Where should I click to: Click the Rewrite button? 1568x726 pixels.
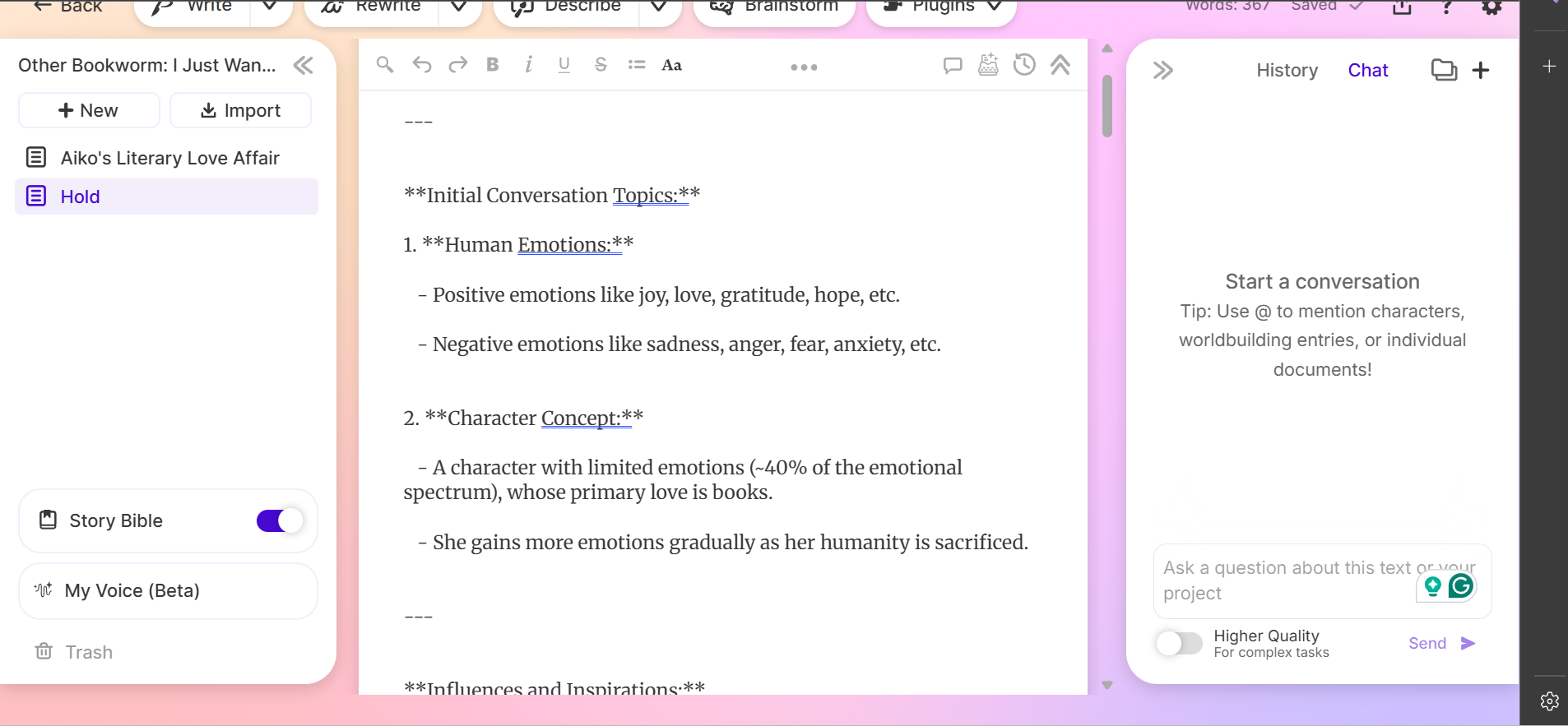tap(371, 7)
